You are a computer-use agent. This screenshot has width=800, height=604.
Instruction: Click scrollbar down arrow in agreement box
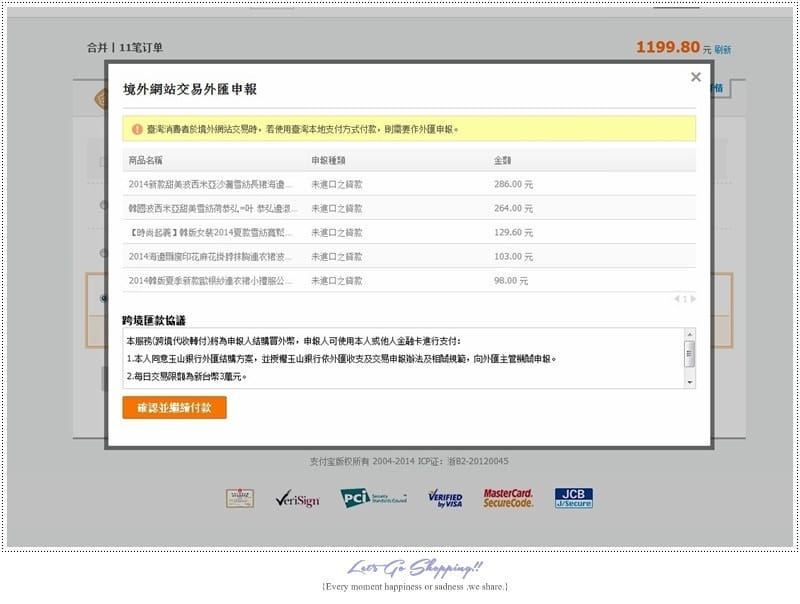point(690,382)
